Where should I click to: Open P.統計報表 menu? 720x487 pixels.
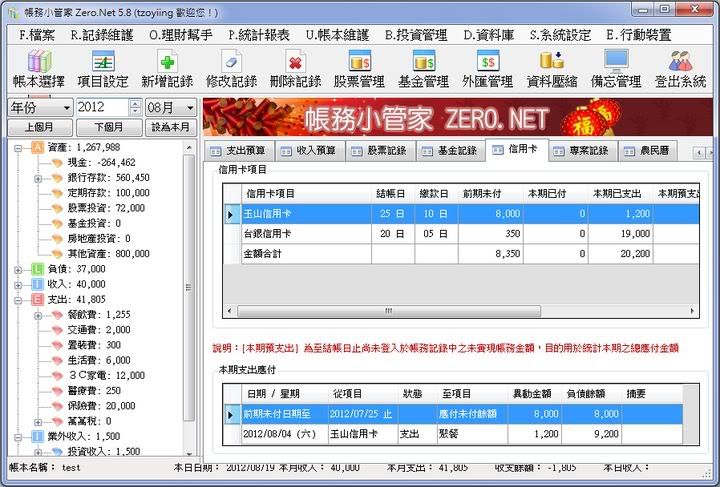tap(259, 35)
